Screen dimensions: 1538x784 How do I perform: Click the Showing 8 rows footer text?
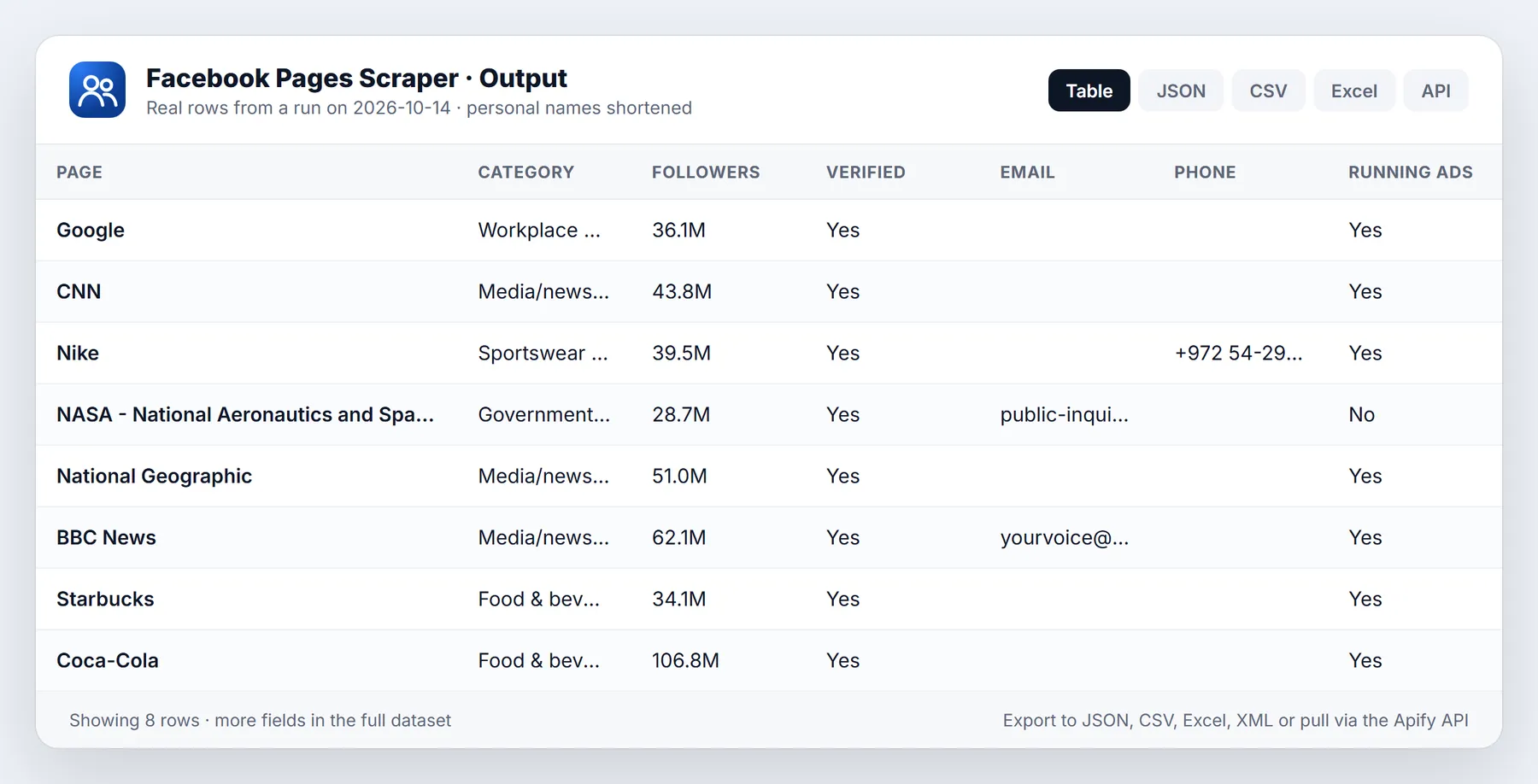click(260, 721)
